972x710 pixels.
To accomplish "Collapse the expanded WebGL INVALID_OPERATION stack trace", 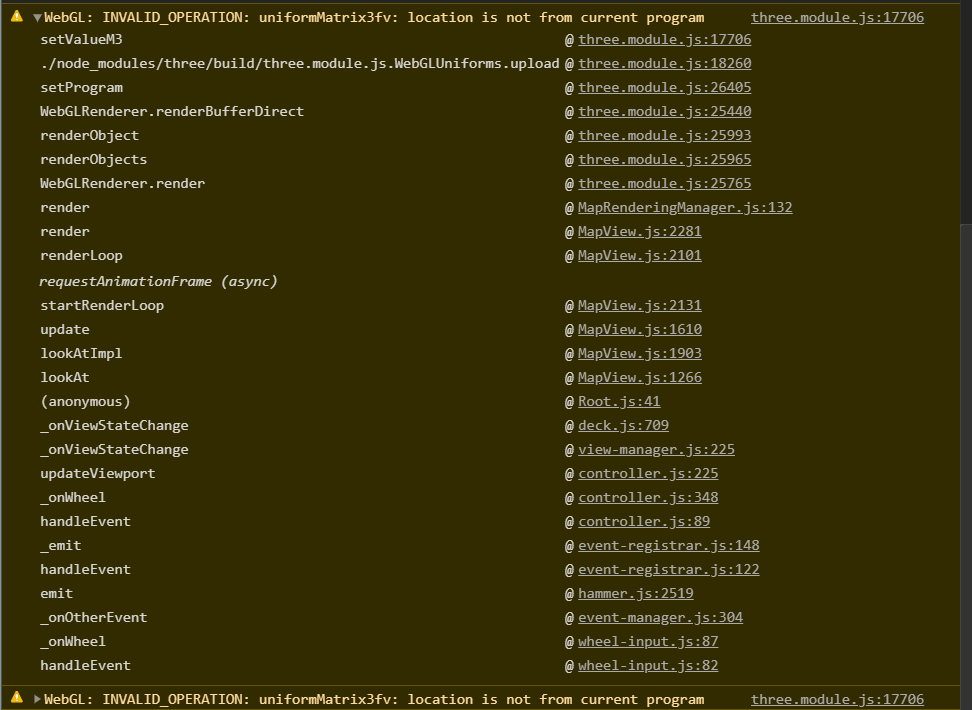I will (x=38, y=16).
